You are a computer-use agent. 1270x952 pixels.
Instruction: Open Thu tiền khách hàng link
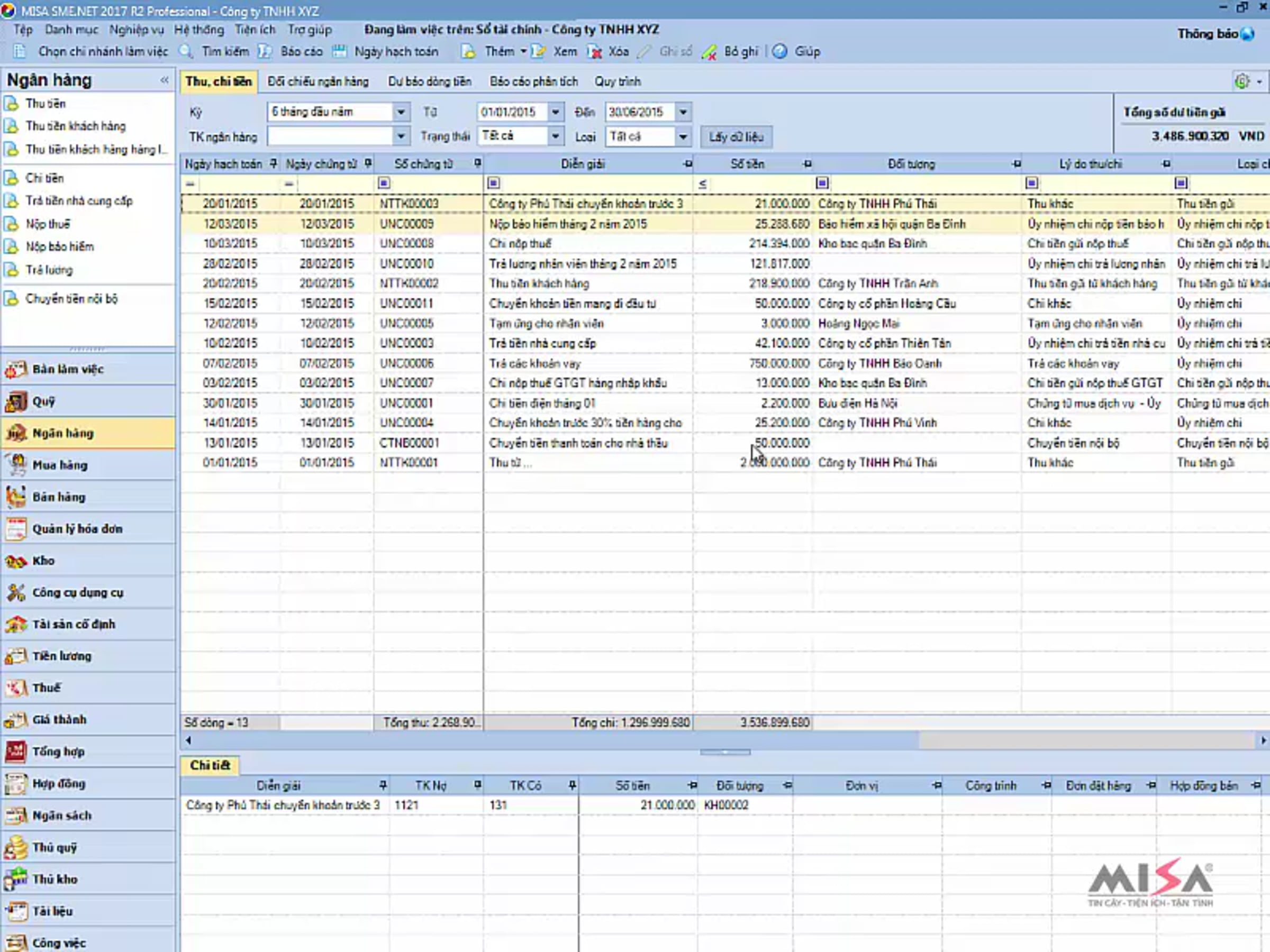pos(75,126)
